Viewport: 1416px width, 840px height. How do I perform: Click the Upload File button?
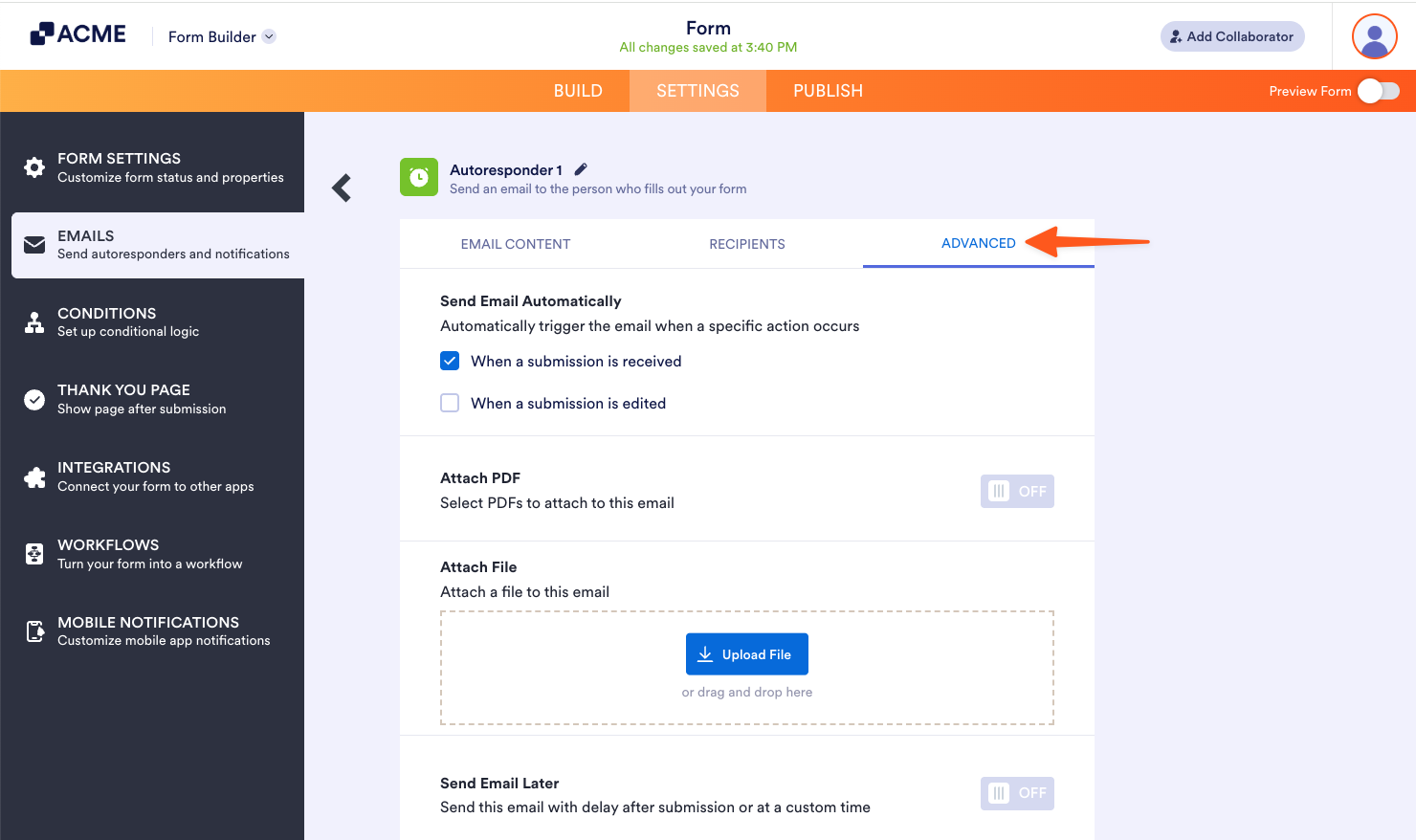point(746,653)
